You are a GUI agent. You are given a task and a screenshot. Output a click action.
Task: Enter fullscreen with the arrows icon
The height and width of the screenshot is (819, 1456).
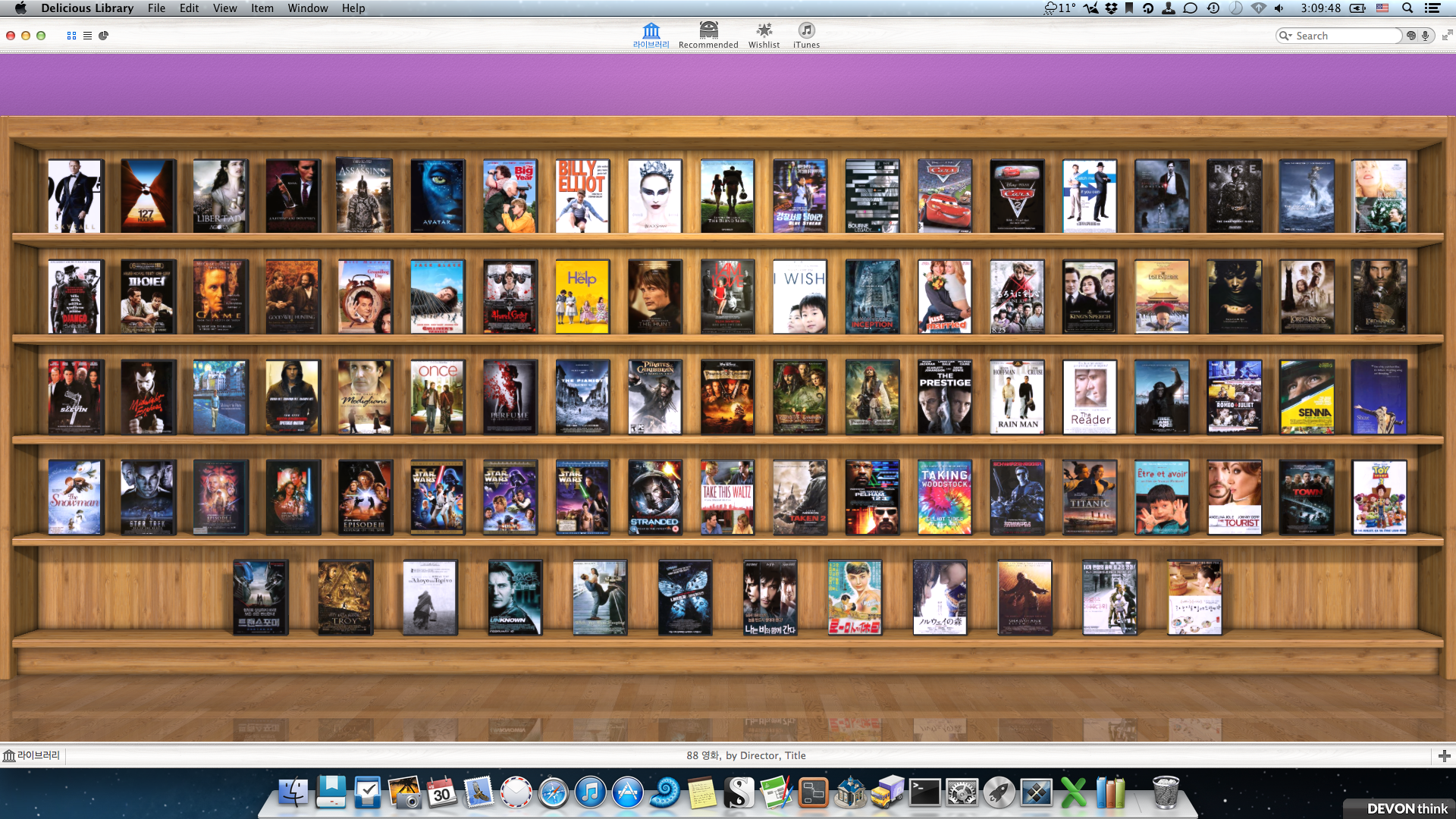1447,36
